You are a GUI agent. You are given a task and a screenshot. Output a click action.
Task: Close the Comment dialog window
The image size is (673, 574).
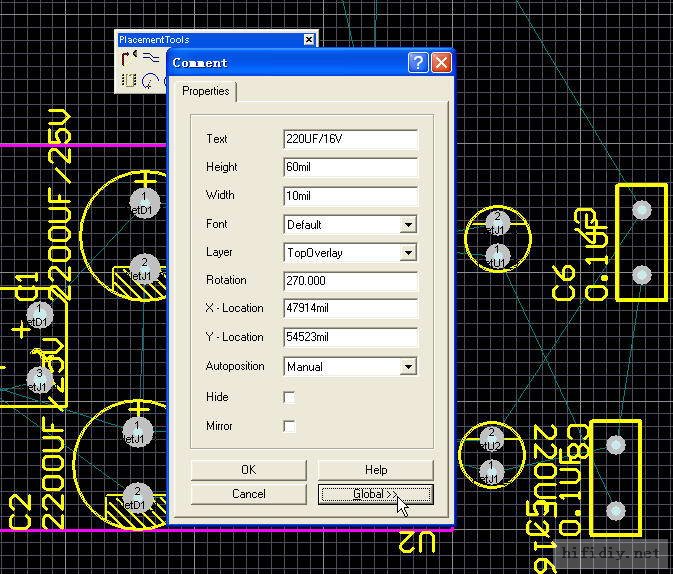440,63
